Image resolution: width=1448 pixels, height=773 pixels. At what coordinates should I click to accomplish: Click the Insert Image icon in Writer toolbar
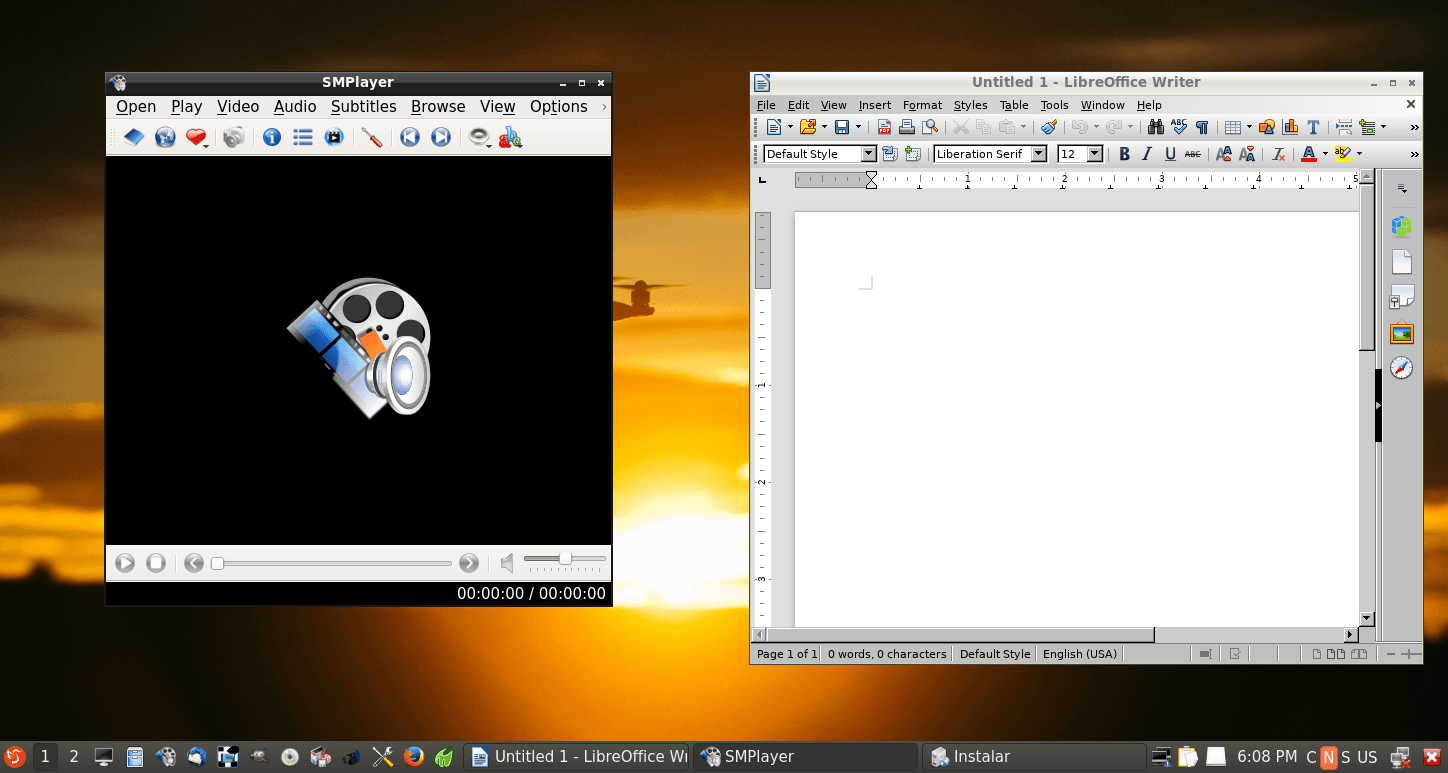point(1267,127)
